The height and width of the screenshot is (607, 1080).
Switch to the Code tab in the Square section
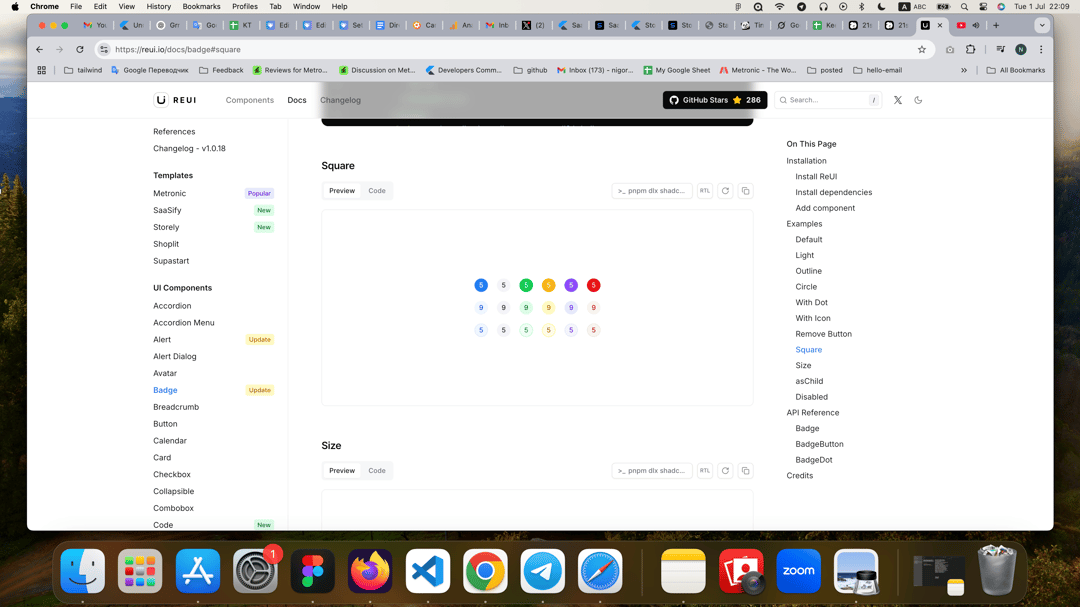pyautogui.click(x=377, y=191)
